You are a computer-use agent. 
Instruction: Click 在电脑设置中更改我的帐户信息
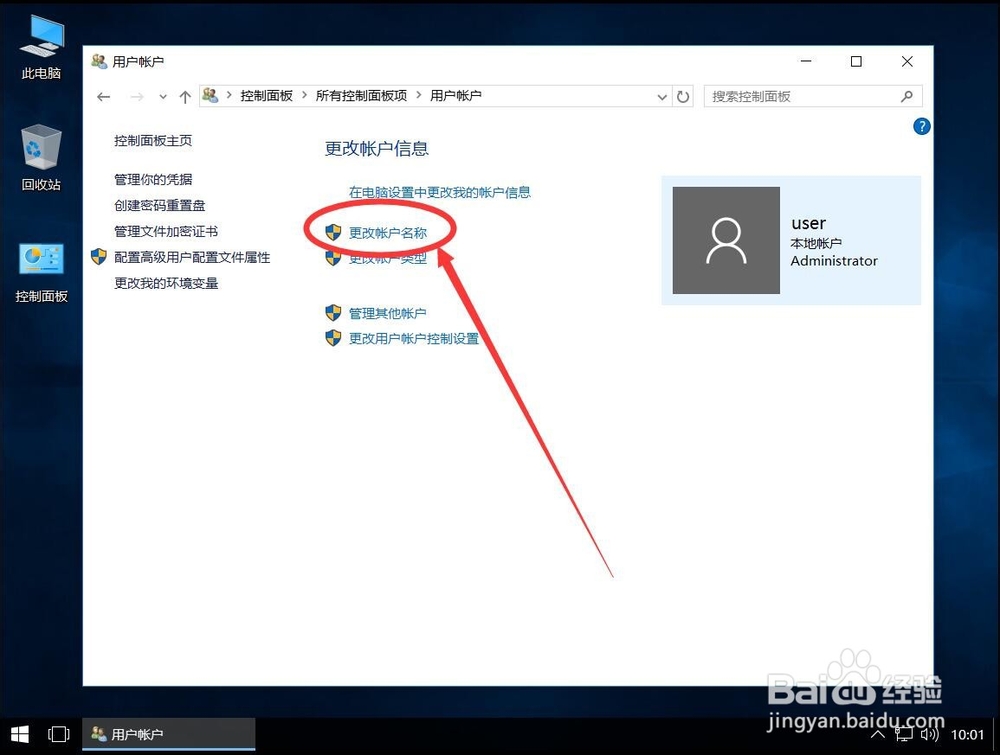pyautogui.click(x=438, y=193)
